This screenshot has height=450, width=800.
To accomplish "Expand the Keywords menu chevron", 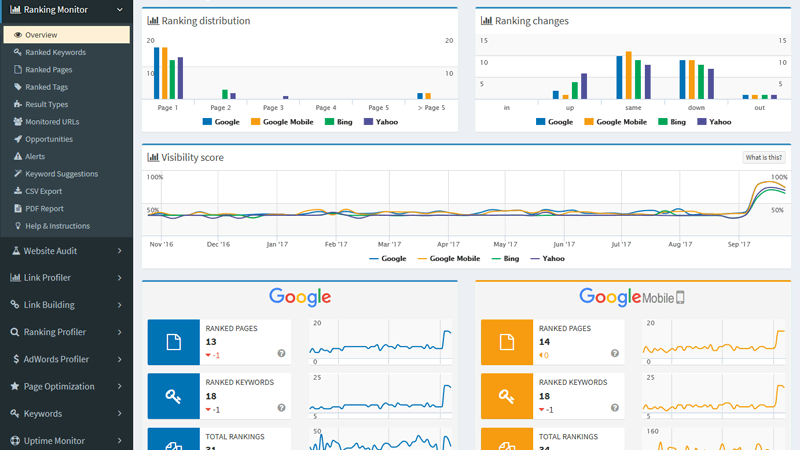I will tap(120, 413).
